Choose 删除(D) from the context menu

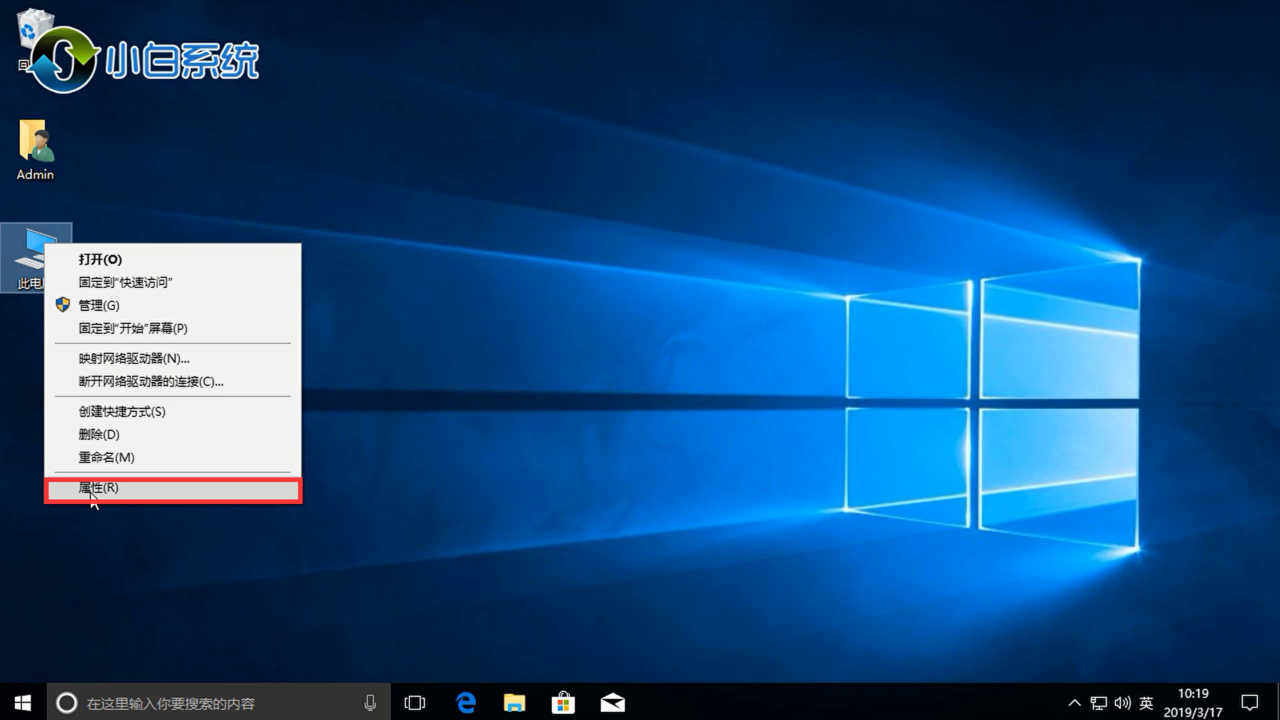[172, 434]
